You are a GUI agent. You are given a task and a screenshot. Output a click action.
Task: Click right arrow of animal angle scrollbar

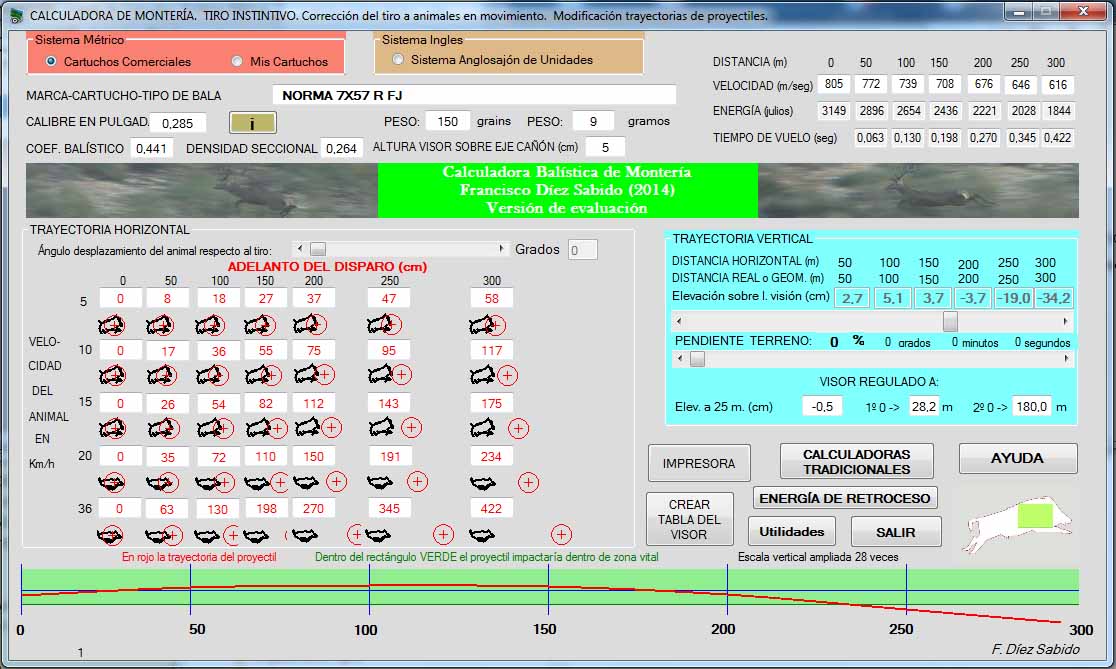tap(501, 249)
